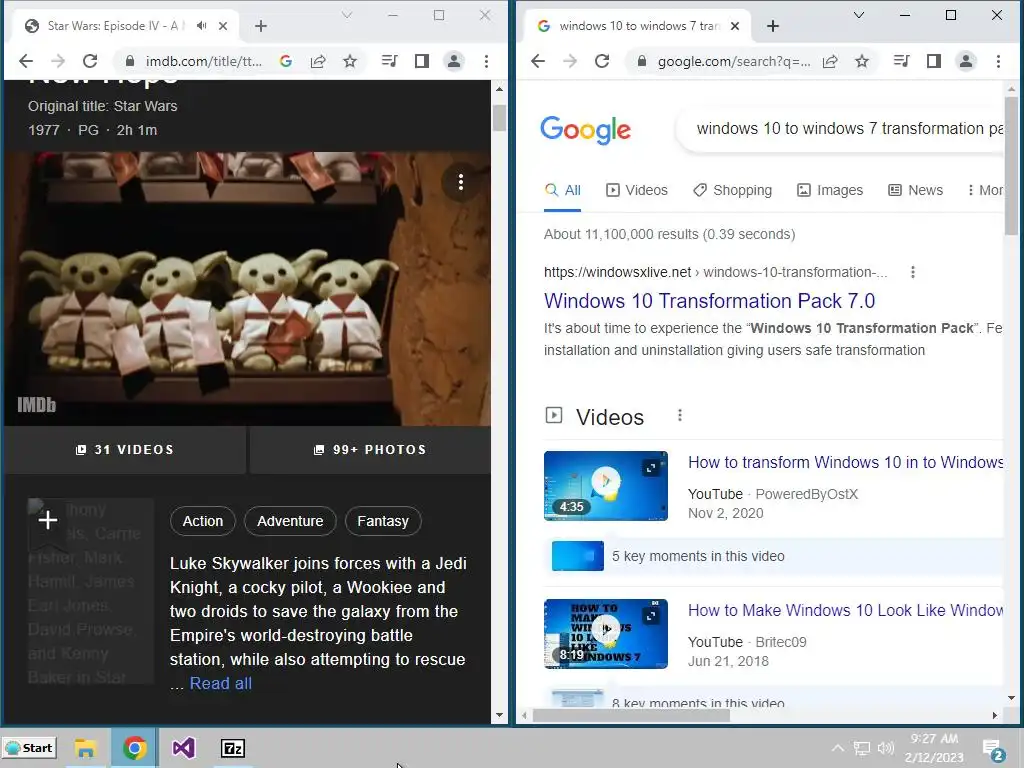1024x768 pixels.
Task: Go back in the IMDb browser window
Action: 26,61
